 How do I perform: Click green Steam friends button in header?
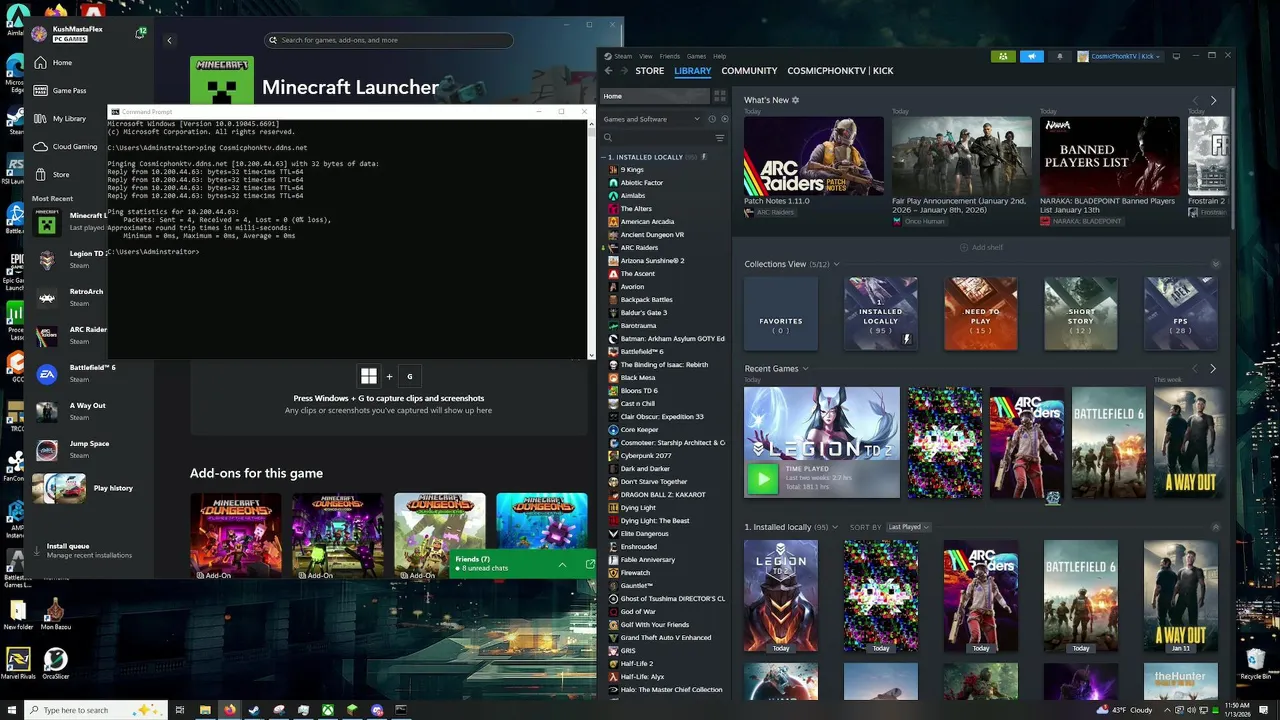(1003, 56)
